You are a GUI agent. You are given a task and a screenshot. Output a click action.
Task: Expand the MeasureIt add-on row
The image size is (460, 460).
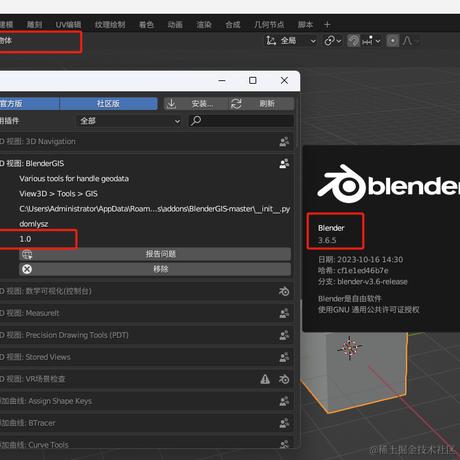(x=146, y=313)
